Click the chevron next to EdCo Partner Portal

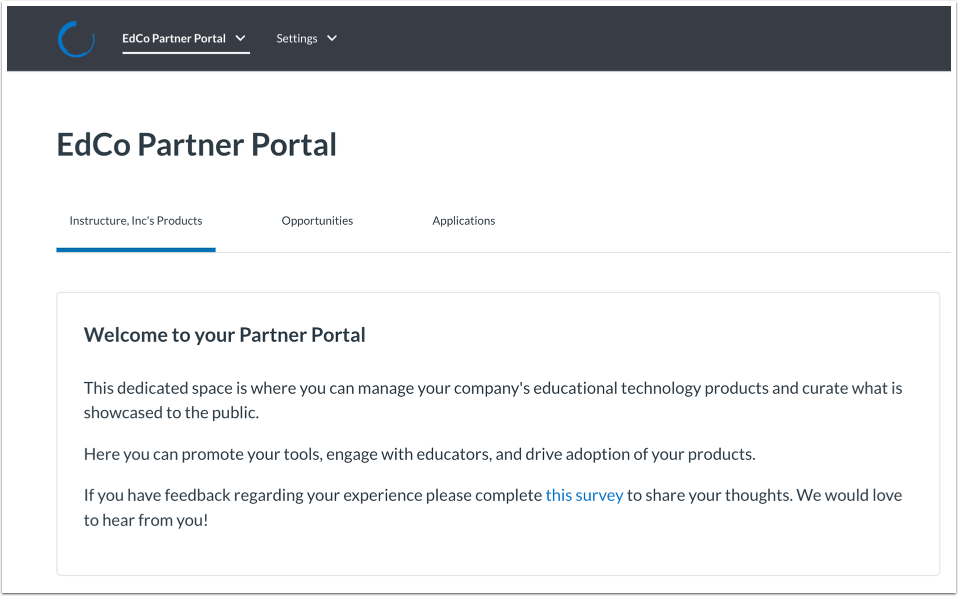point(240,38)
